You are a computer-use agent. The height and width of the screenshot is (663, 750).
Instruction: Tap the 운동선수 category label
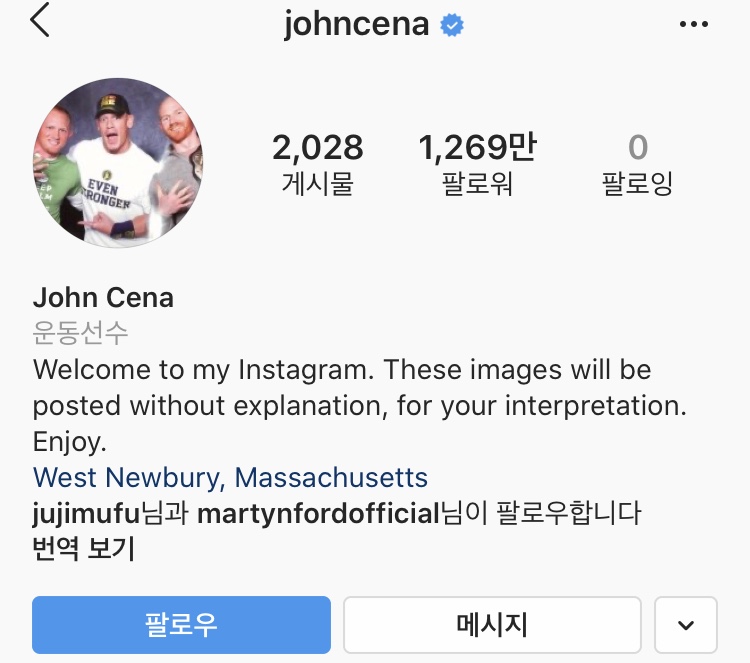(80, 333)
